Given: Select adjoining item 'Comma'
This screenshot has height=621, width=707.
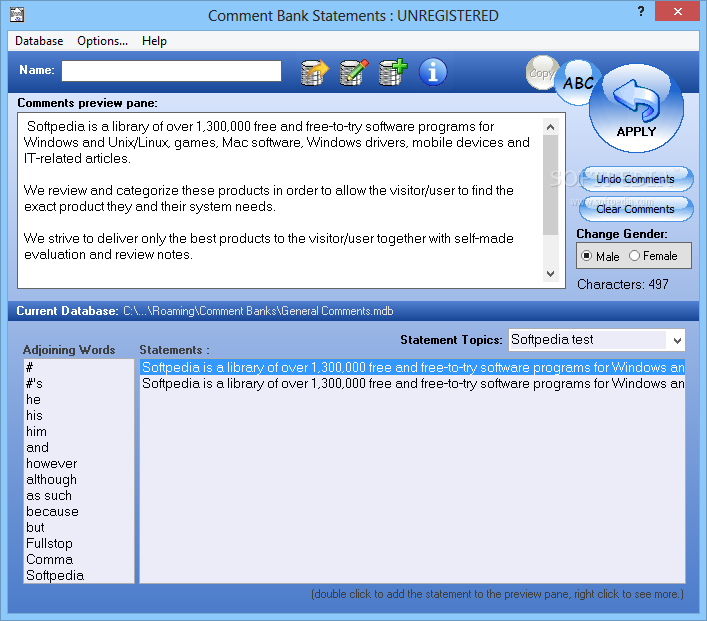Looking at the screenshot, I should [x=79, y=560].
